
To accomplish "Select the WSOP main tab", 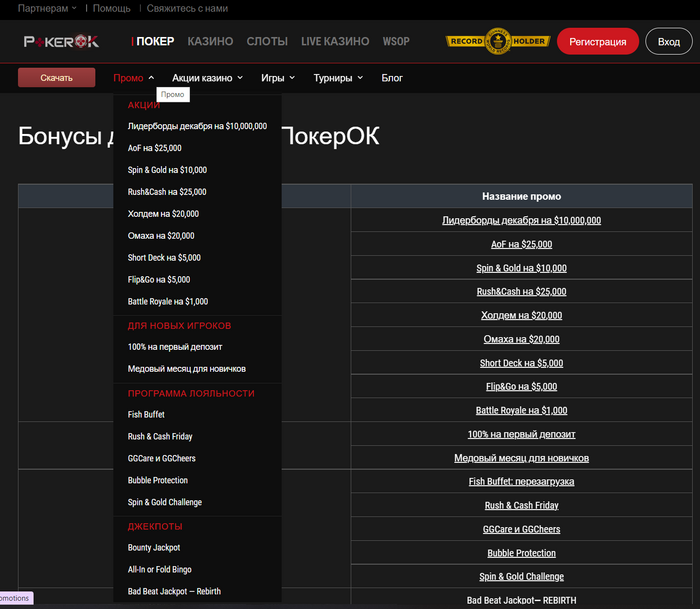I will click(x=396, y=42).
